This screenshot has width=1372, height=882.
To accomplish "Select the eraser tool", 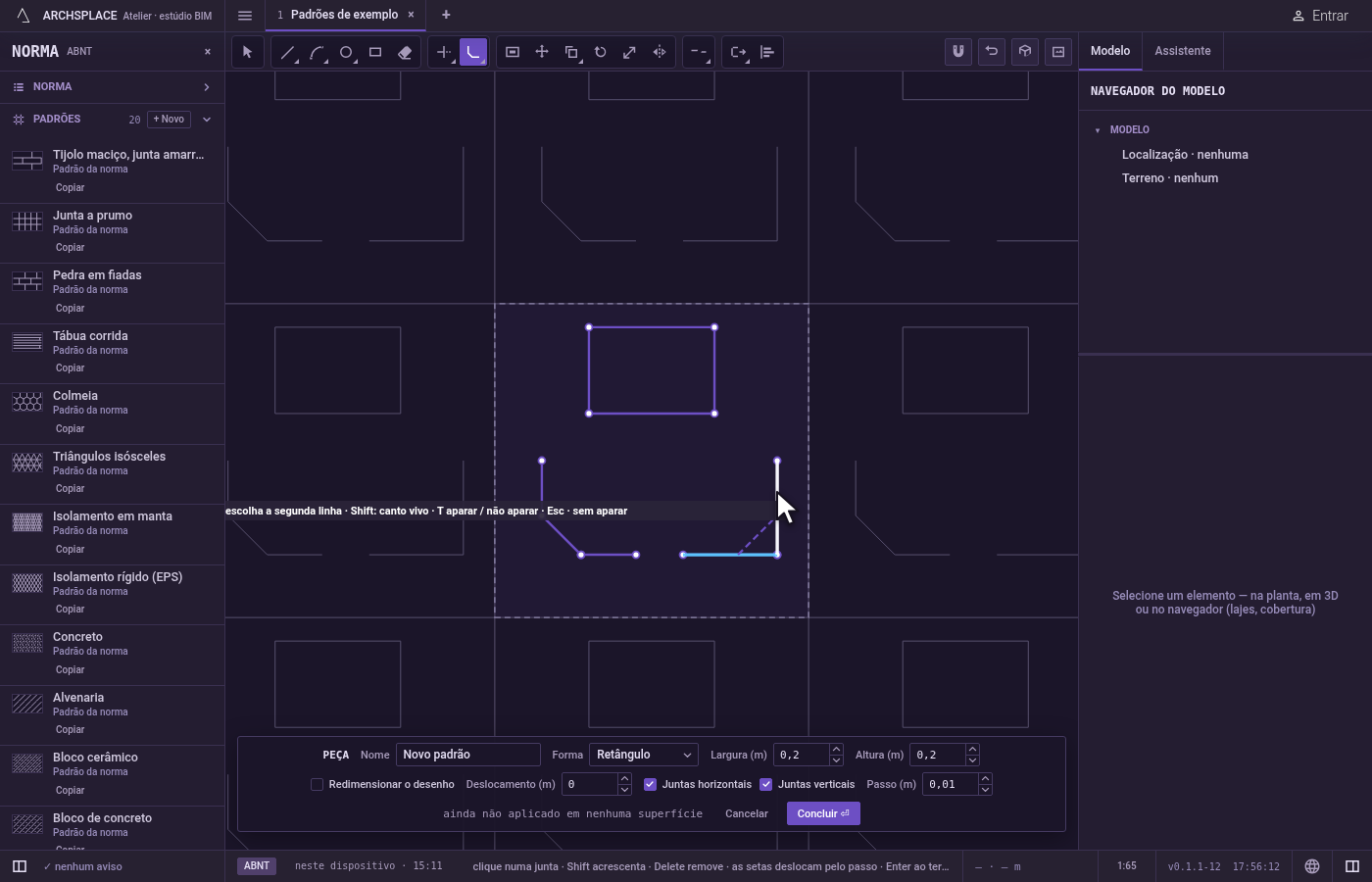I will click(x=405, y=52).
